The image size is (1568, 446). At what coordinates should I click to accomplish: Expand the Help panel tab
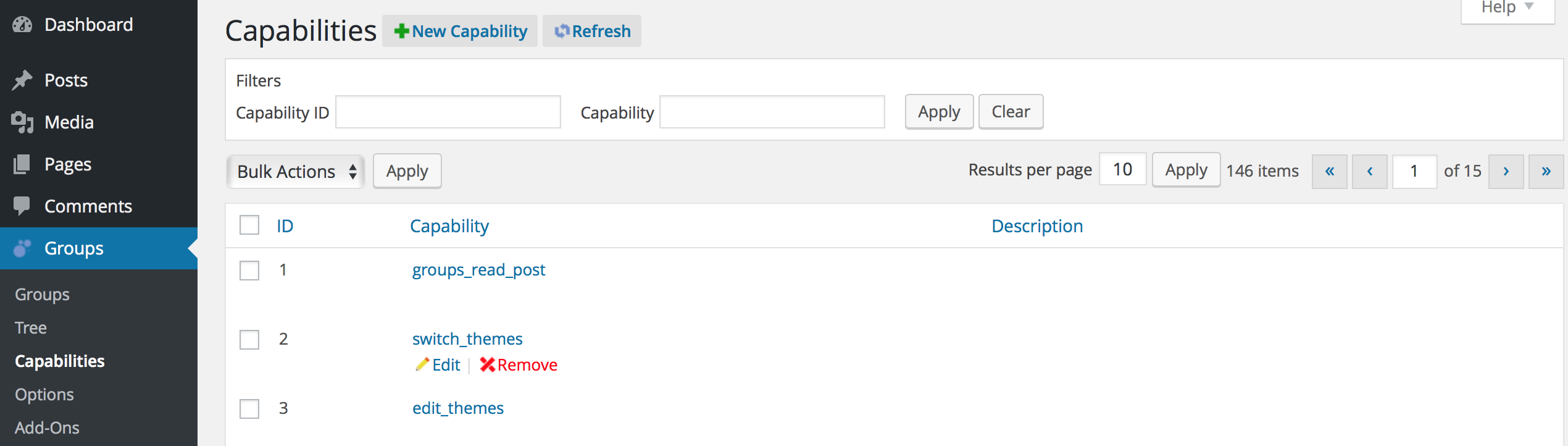[1508, 9]
